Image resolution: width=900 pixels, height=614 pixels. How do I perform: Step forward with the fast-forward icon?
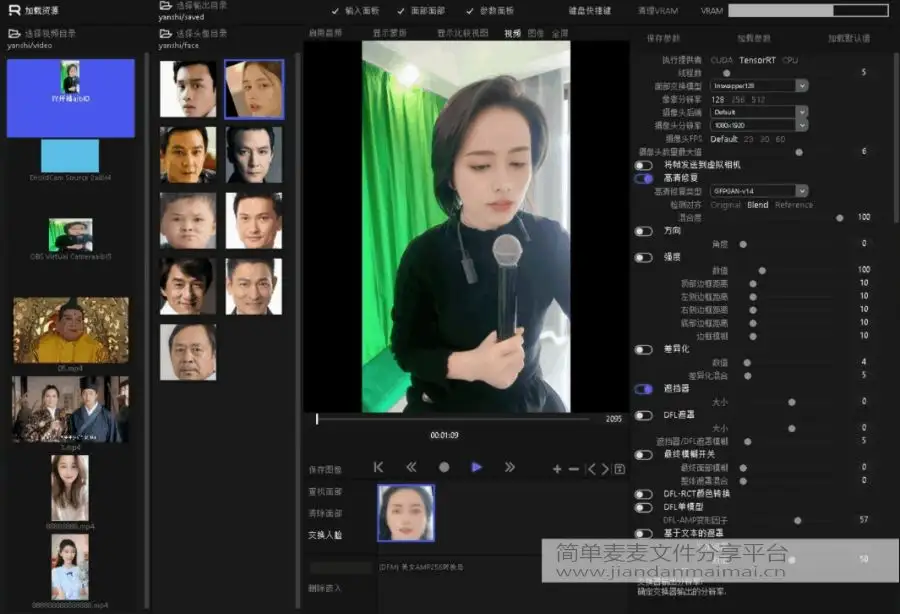click(x=509, y=468)
